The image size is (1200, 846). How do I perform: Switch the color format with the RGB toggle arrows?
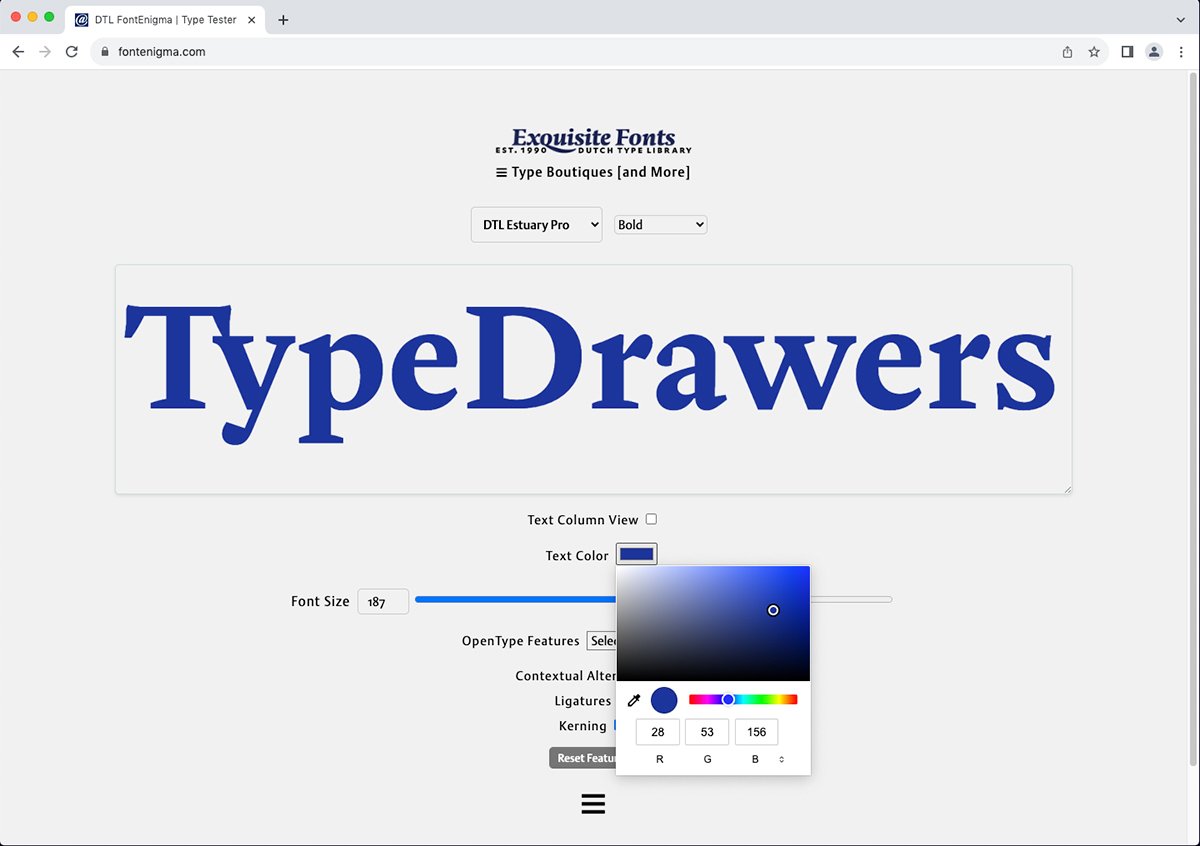pos(781,760)
